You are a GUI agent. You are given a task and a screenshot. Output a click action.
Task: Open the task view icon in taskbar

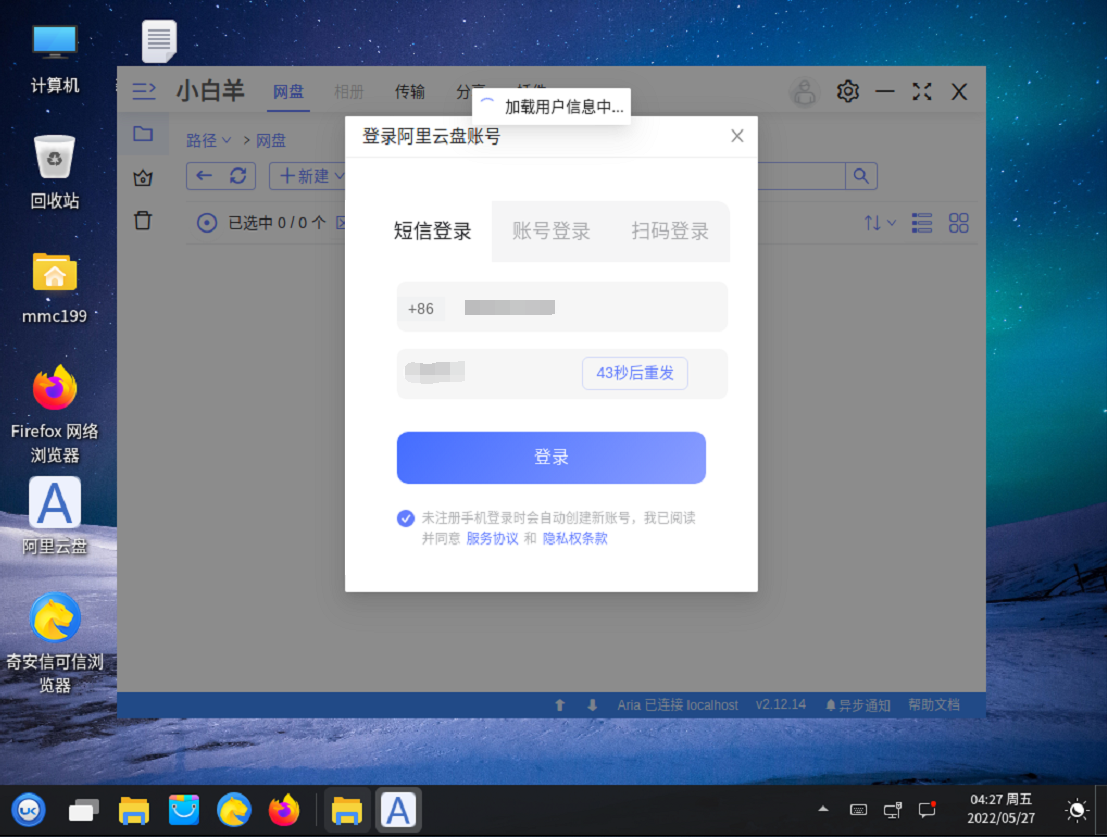(83, 810)
